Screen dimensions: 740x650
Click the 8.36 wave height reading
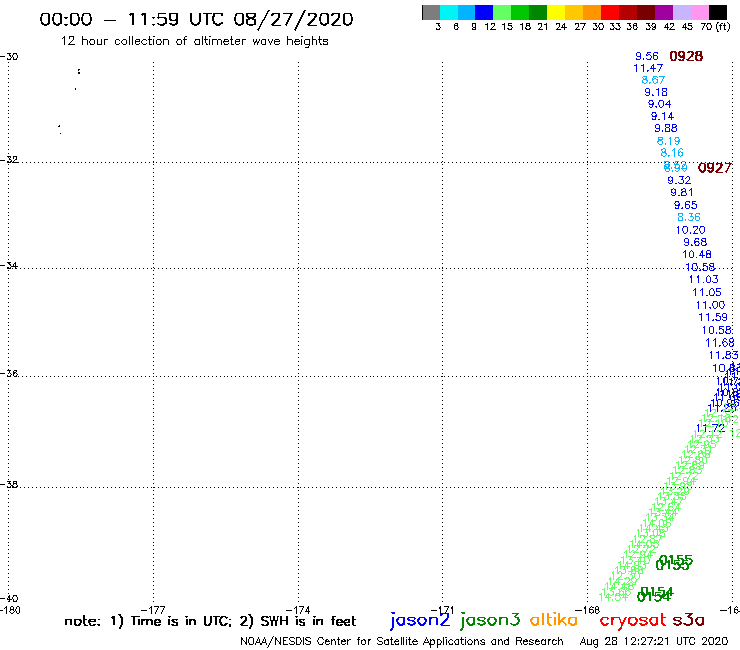click(x=689, y=217)
